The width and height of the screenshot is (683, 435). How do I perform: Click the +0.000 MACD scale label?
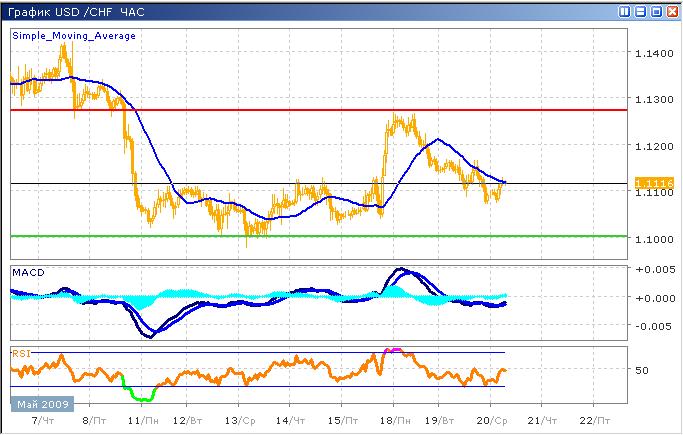click(656, 298)
